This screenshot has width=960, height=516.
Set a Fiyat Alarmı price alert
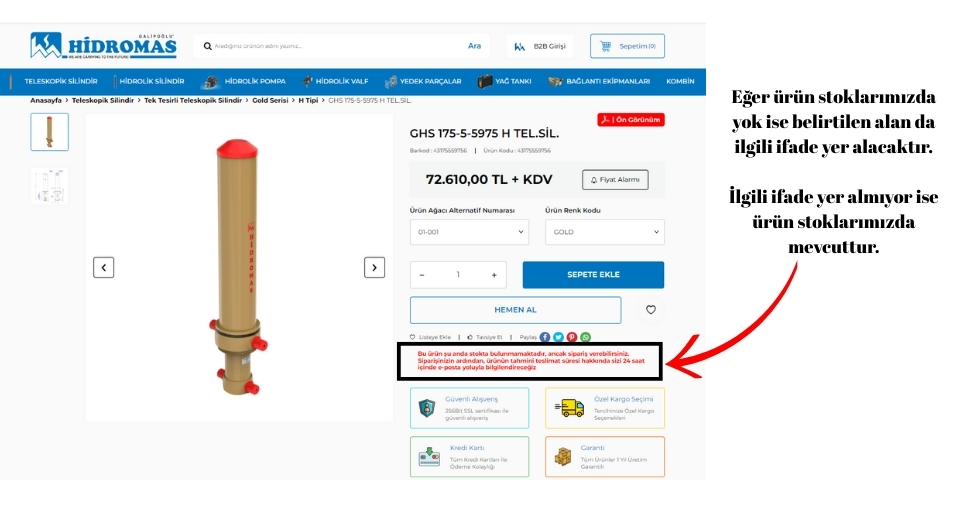[615, 179]
